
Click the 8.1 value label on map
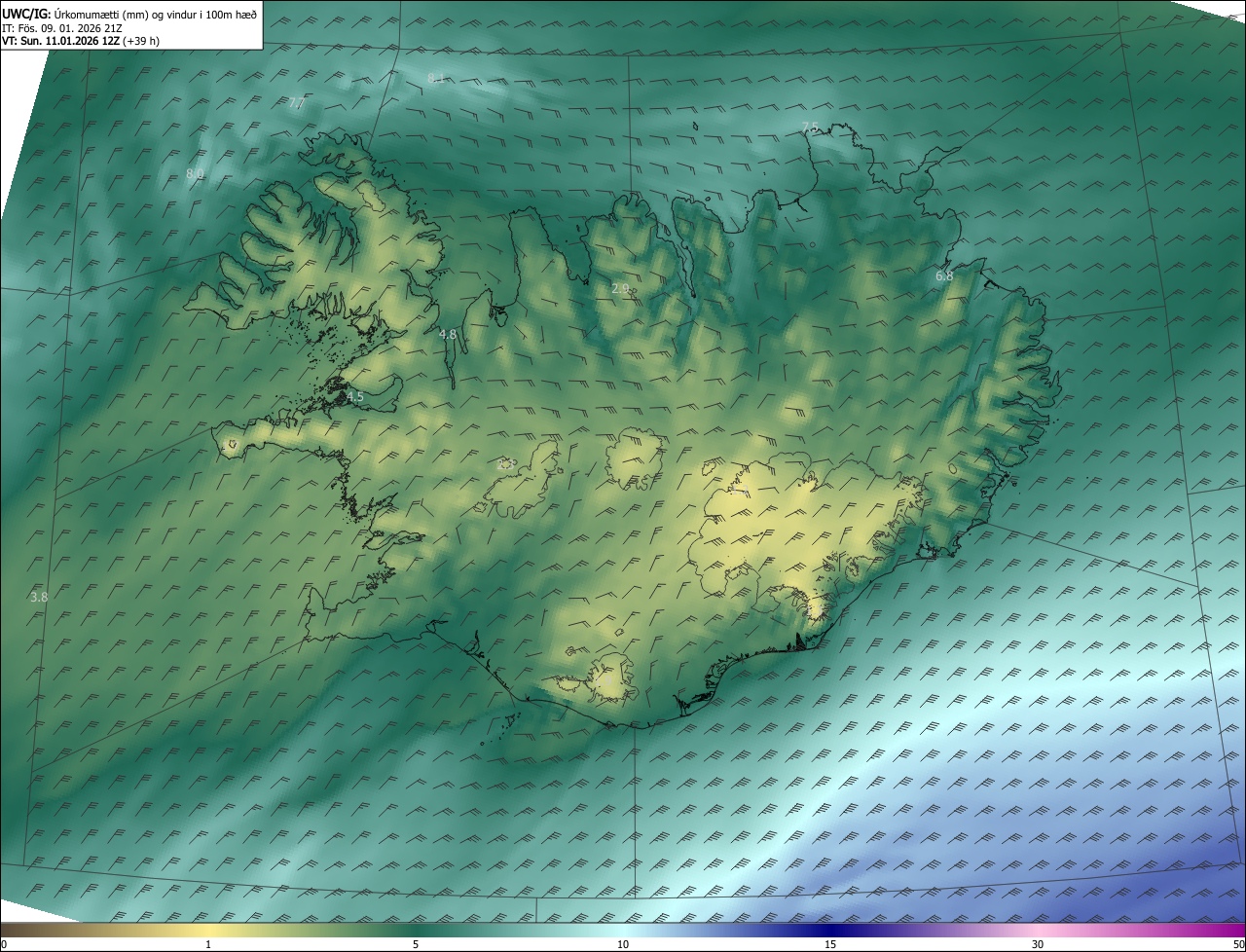(x=436, y=78)
